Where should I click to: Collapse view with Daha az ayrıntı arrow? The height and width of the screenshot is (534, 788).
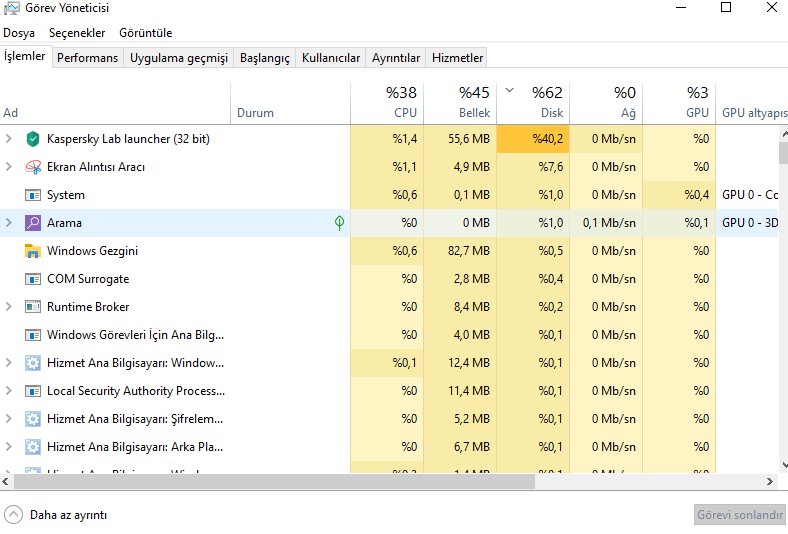pyautogui.click(x=14, y=514)
